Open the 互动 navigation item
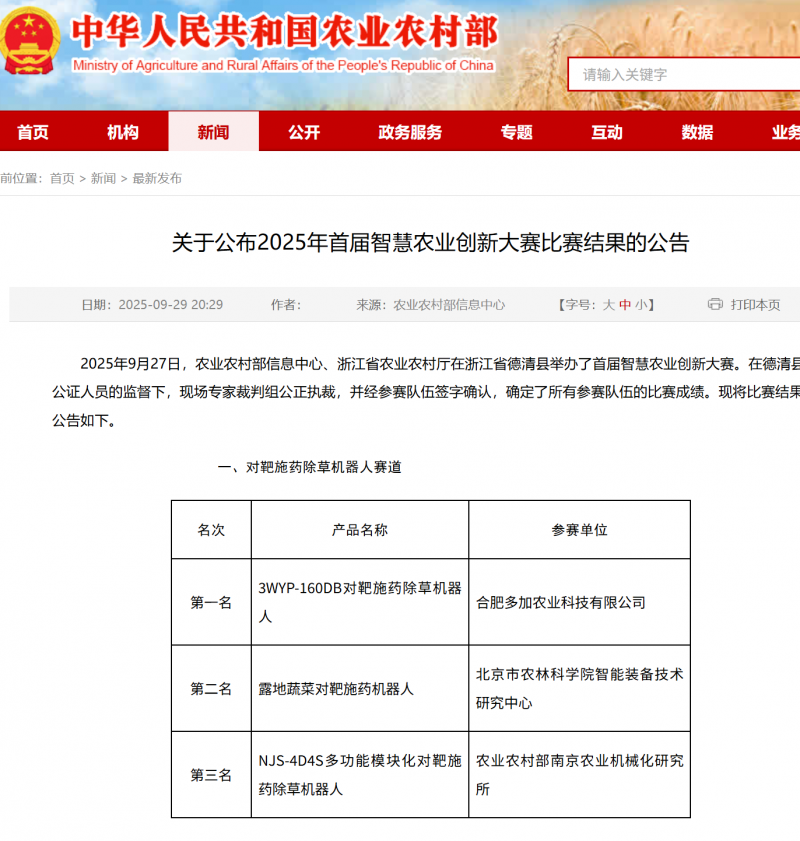 (x=607, y=132)
